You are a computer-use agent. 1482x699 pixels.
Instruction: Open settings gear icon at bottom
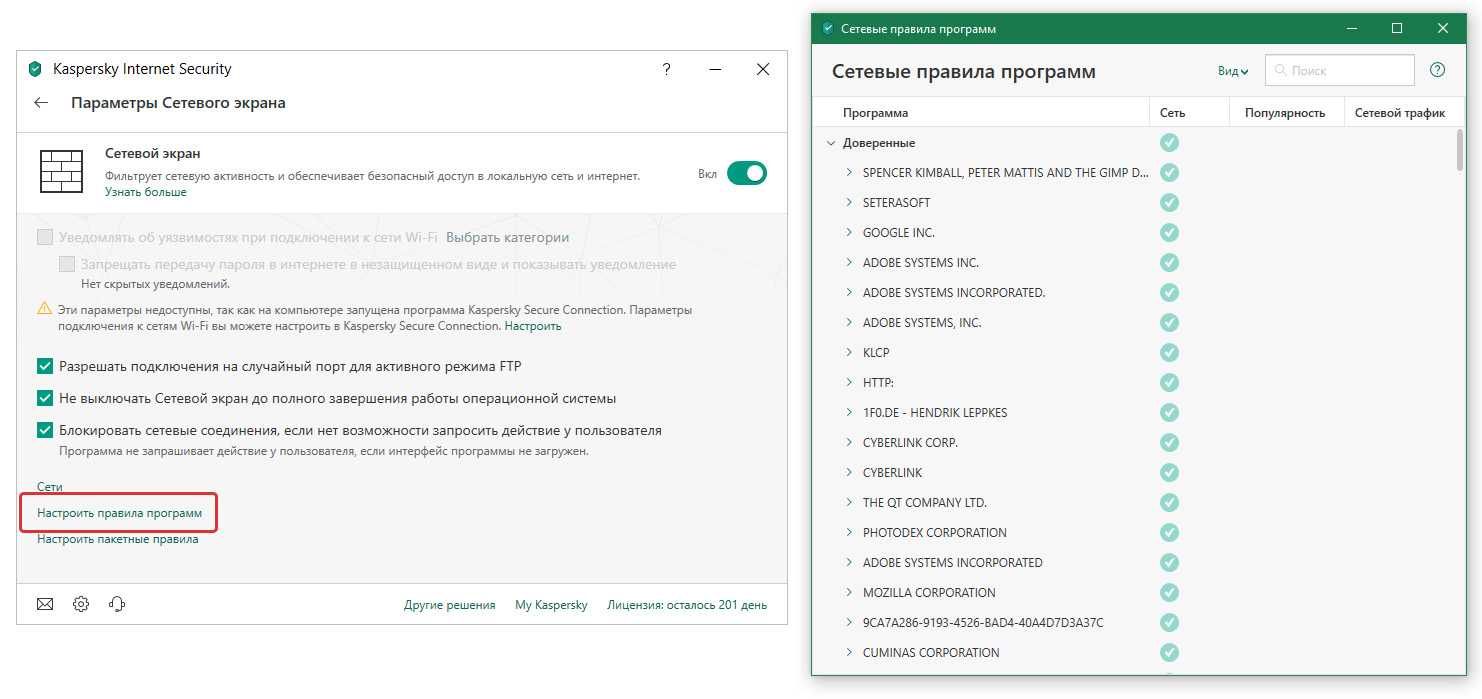[81, 604]
